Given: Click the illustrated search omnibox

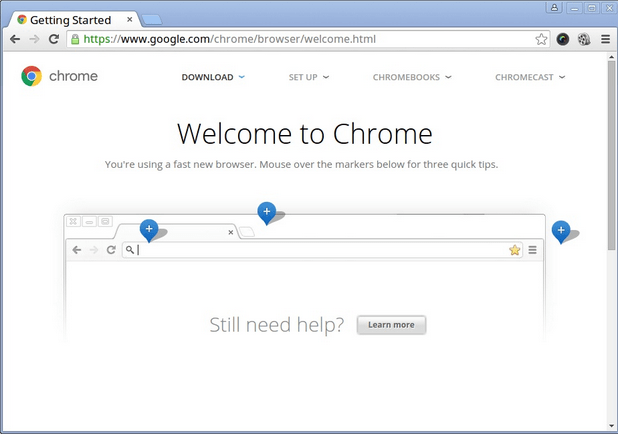Looking at the screenshot, I should [x=322, y=250].
